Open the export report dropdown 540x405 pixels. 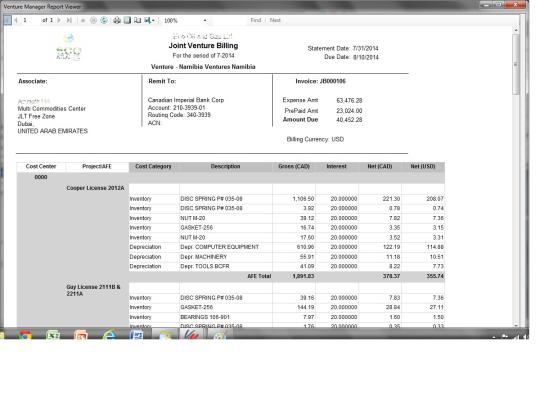[x=149, y=20]
